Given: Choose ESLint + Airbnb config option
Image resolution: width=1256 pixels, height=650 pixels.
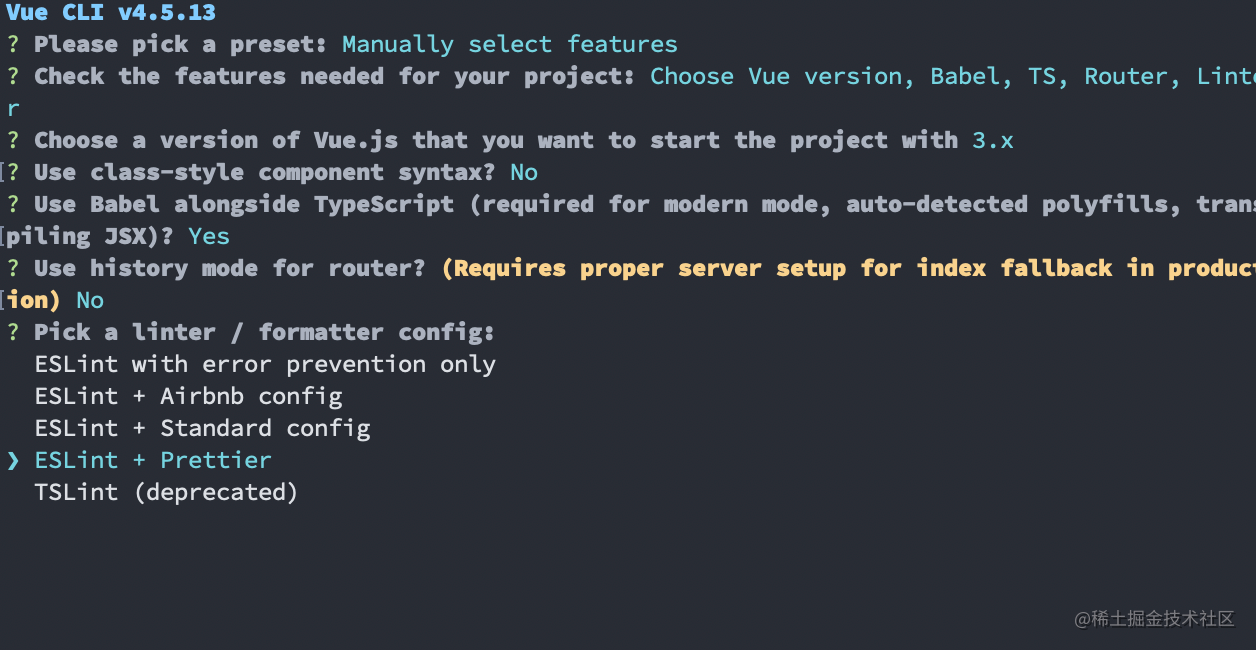Looking at the screenshot, I should (x=189, y=396).
